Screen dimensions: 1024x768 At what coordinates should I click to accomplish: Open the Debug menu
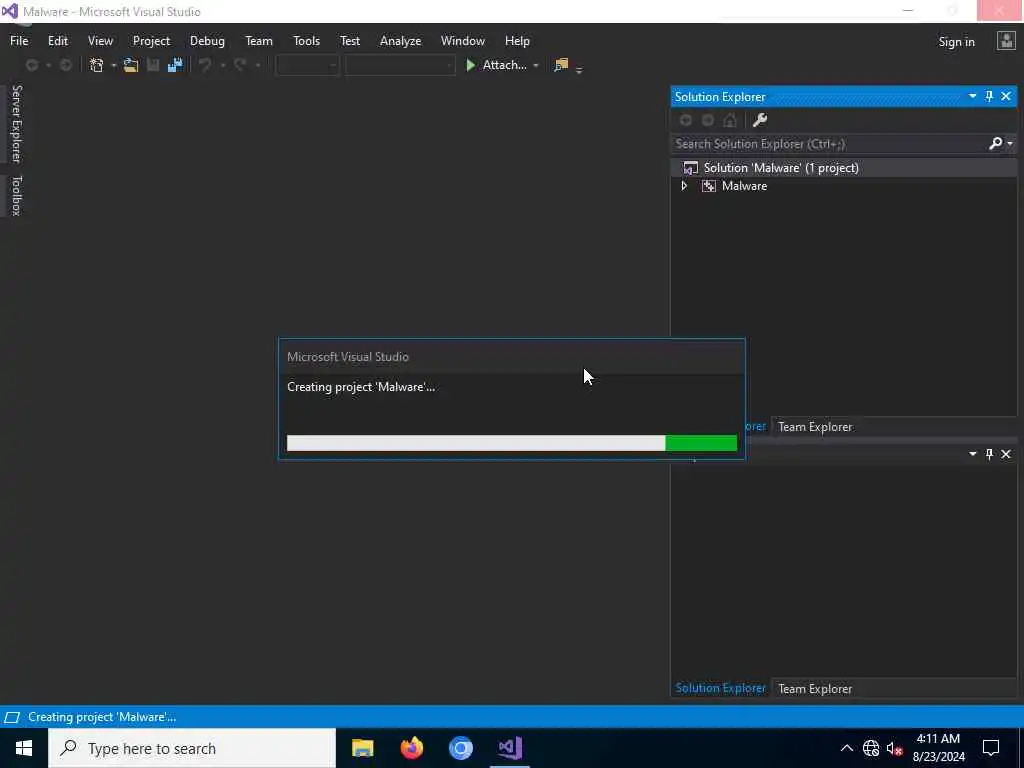(207, 40)
